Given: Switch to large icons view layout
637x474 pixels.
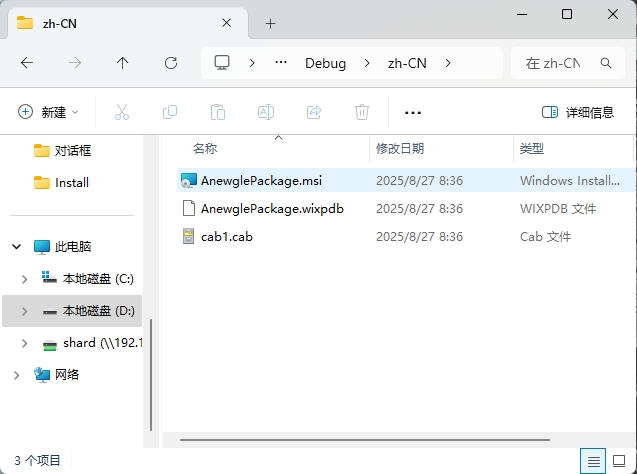Looking at the screenshot, I should click(620, 461).
